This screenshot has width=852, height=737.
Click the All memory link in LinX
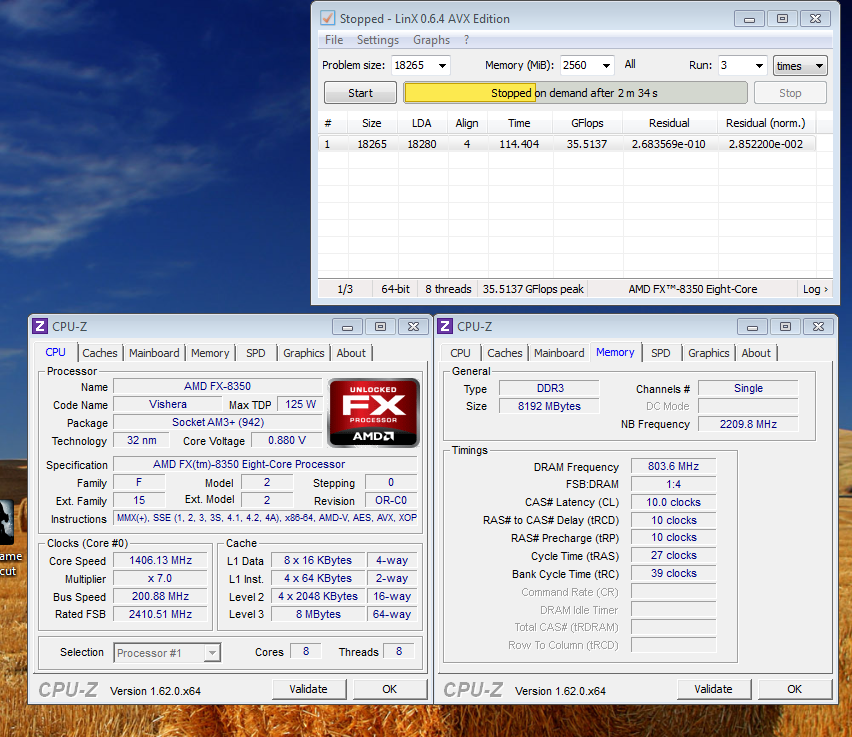pos(630,64)
